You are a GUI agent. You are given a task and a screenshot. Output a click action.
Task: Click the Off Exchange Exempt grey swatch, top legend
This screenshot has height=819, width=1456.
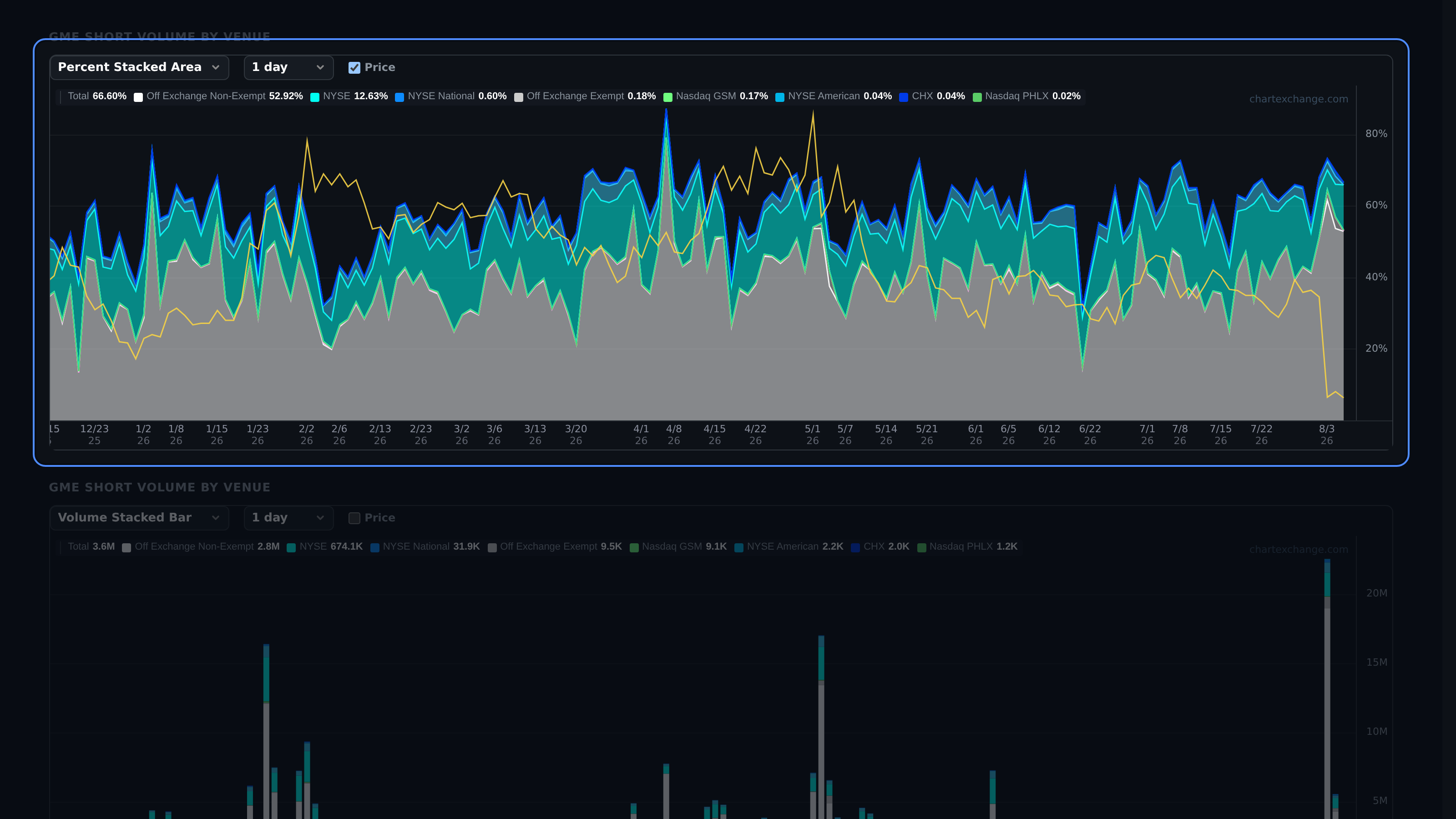518,97
